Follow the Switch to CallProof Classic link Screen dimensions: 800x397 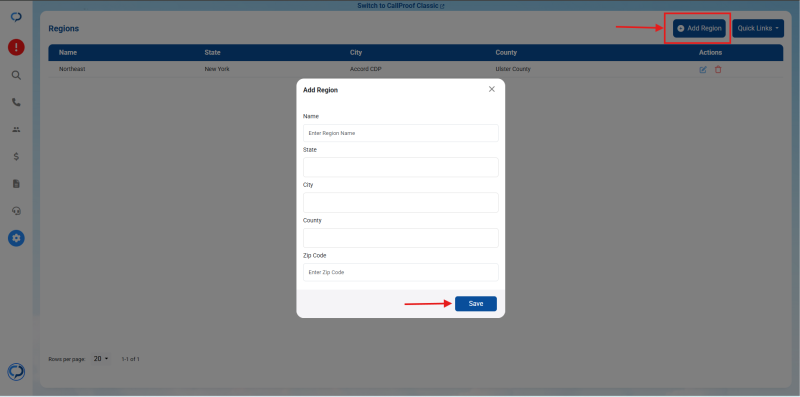pos(401,6)
